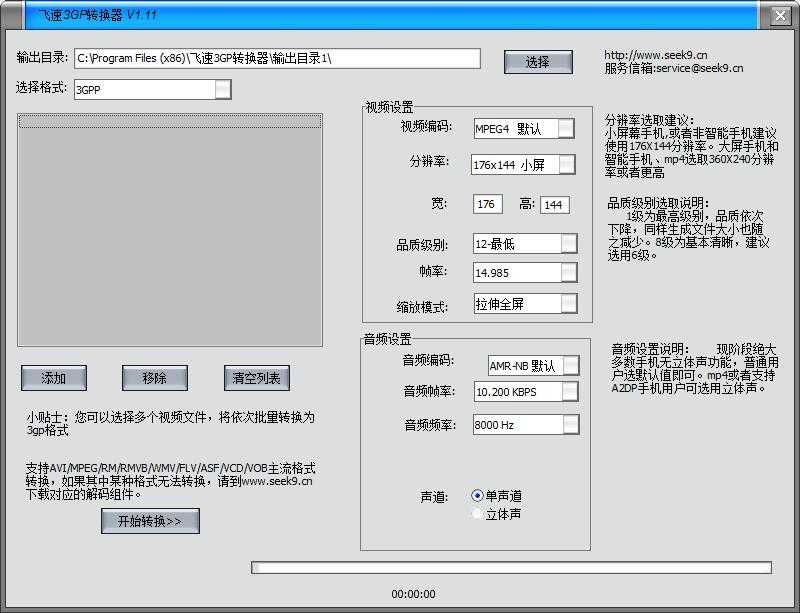This screenshot has width=800, height=613.
Task: Expand the 分辨率 resolution dropdown showing 176x144
Action: pos(566,164)
